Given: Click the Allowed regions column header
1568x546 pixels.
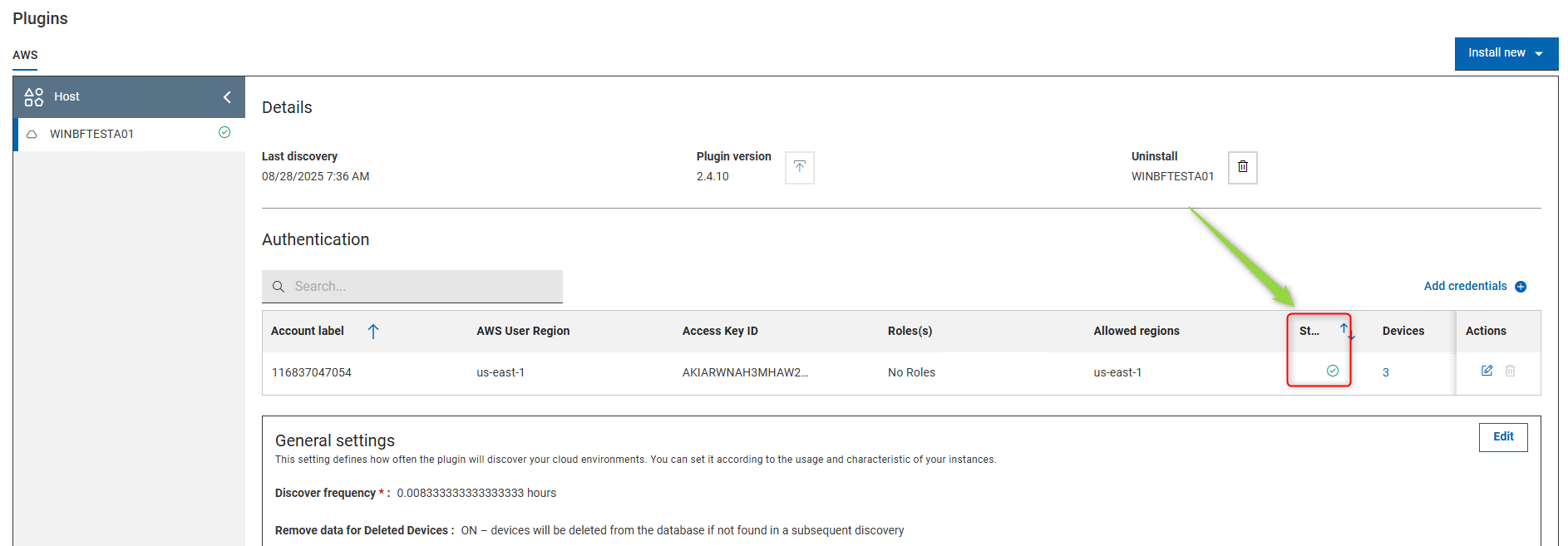Looking at the screenshot, I should pyautogui.click(x=1136, y=331).
